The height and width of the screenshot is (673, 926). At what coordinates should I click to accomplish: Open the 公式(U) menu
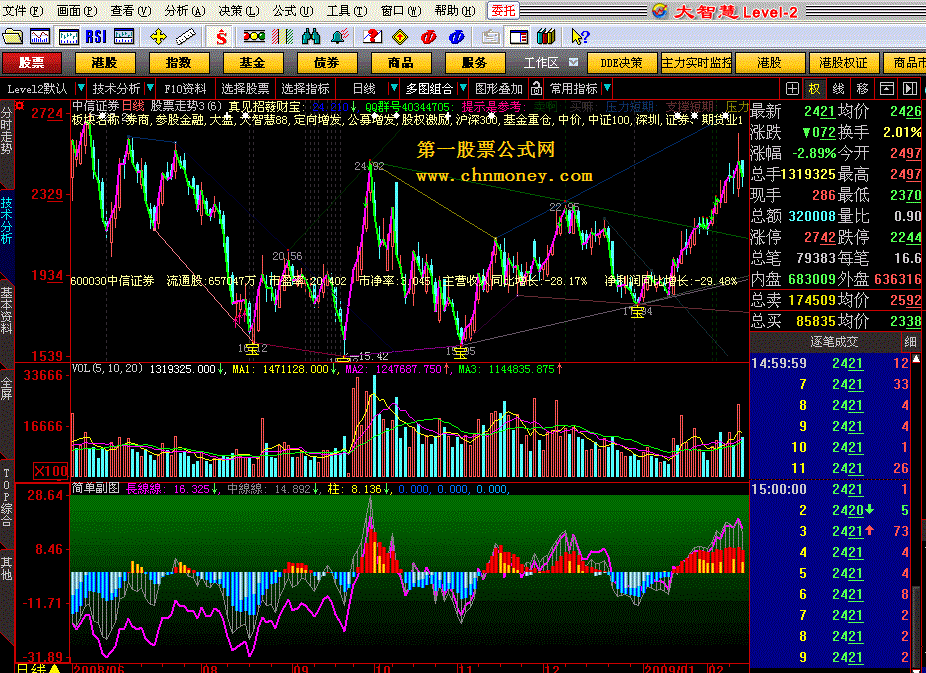293,11
